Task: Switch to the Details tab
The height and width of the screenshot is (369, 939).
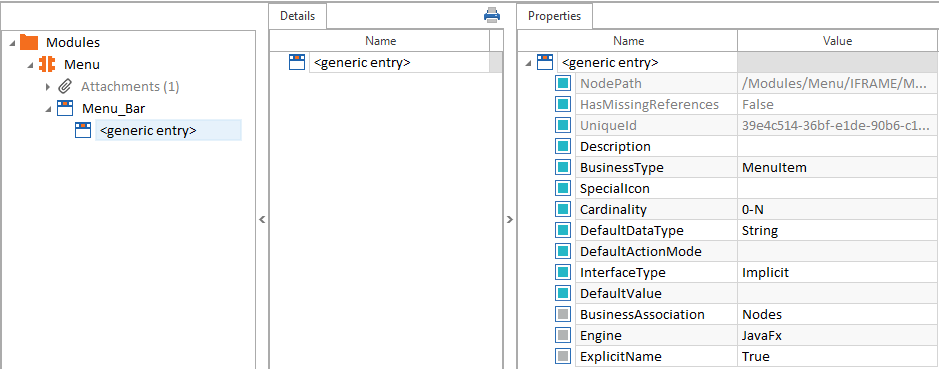Action: pyautogui.click(x=298, y=16)
